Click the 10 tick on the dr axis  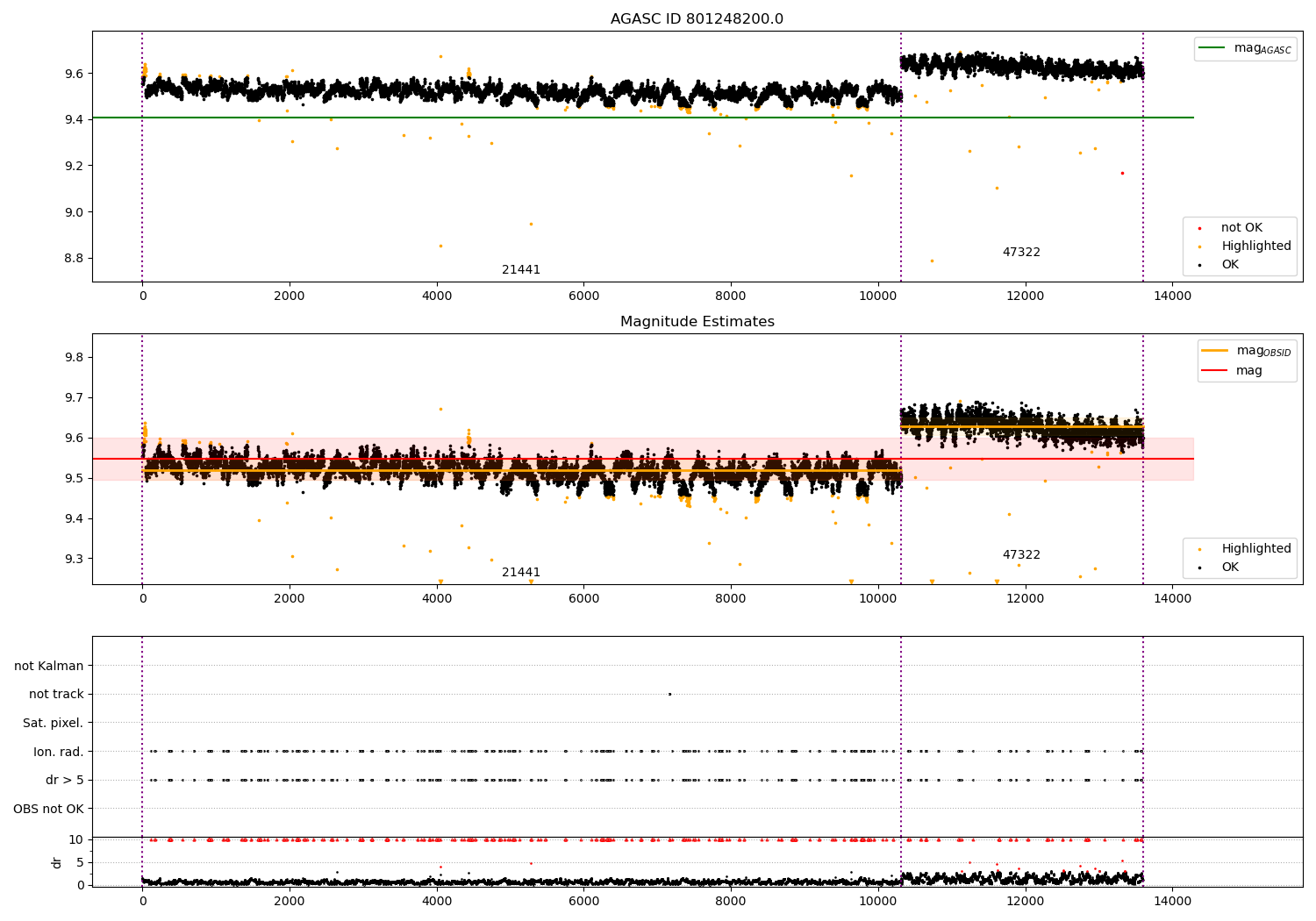pos(76,840)
